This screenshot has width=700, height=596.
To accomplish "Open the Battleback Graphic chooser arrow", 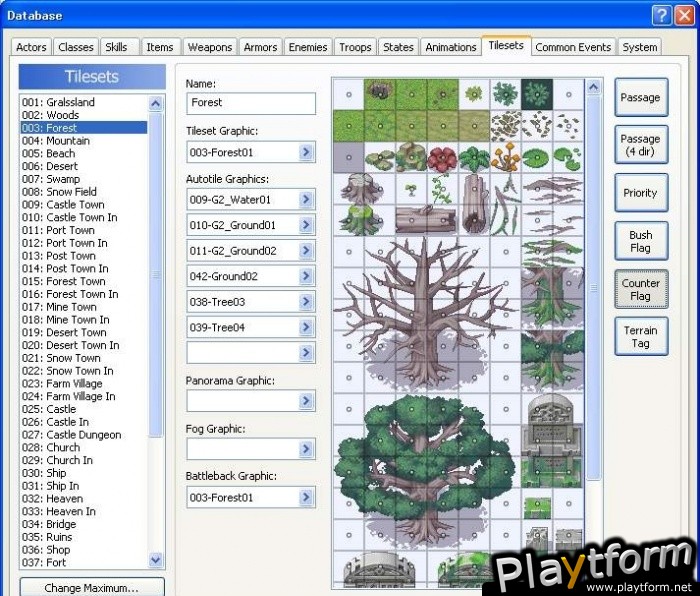I will [x=306, y=497].
